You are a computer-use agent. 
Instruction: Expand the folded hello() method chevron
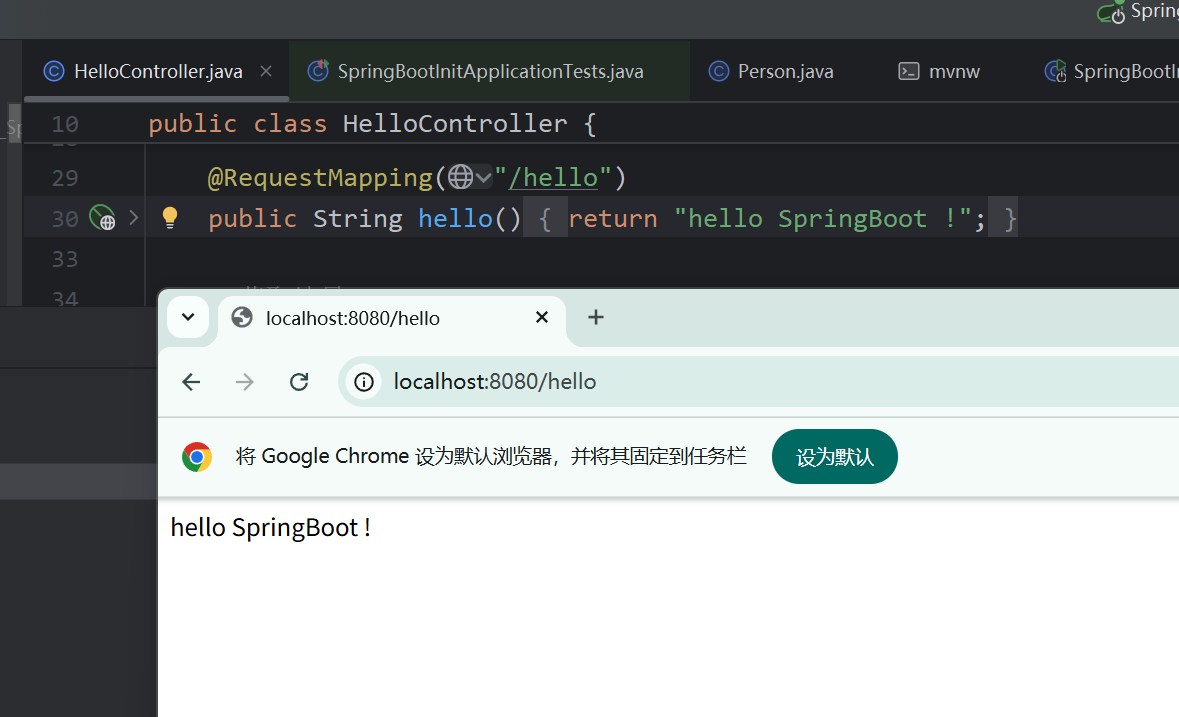click(134, 217)
